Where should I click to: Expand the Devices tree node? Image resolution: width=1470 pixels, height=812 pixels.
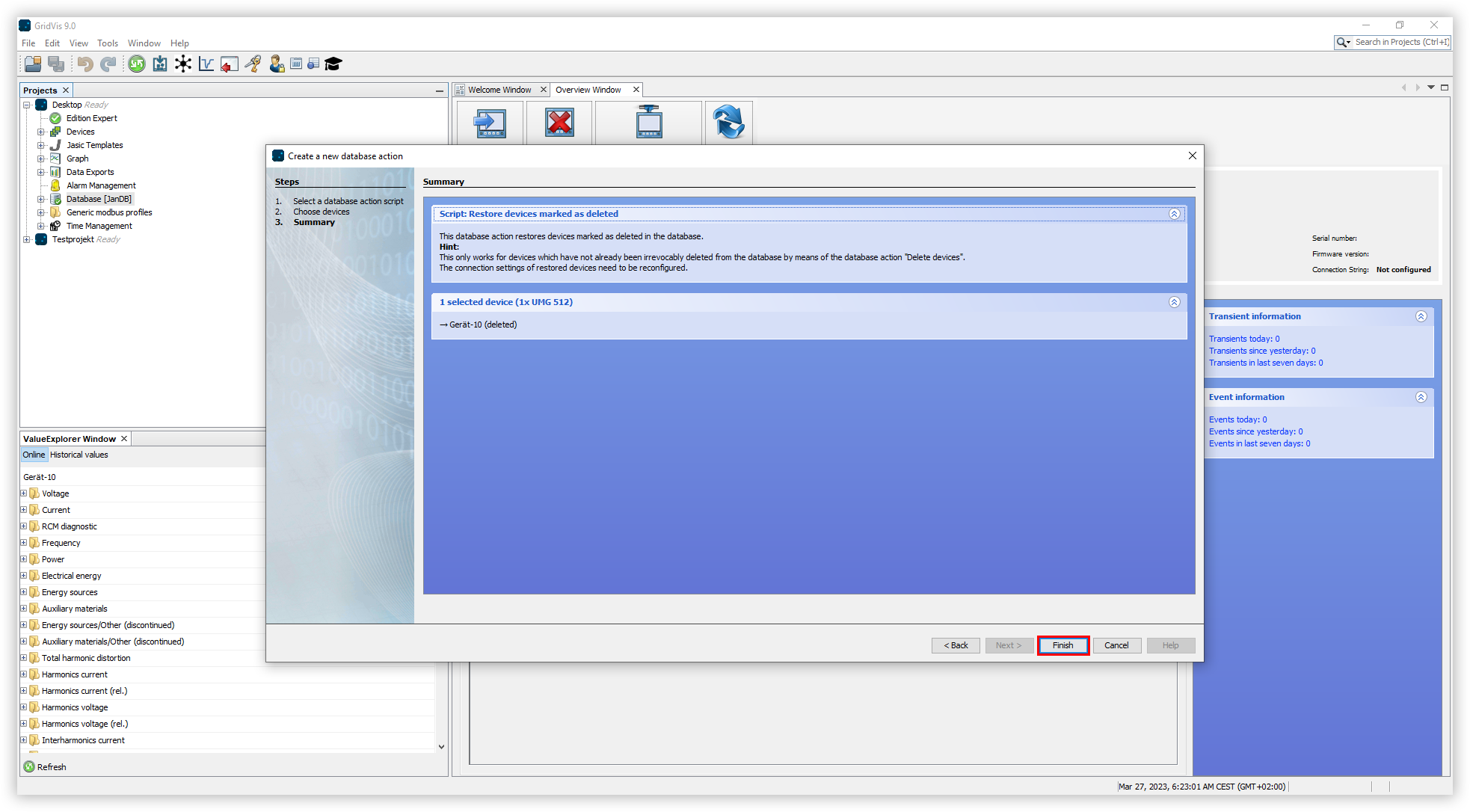tap(41, 132)
